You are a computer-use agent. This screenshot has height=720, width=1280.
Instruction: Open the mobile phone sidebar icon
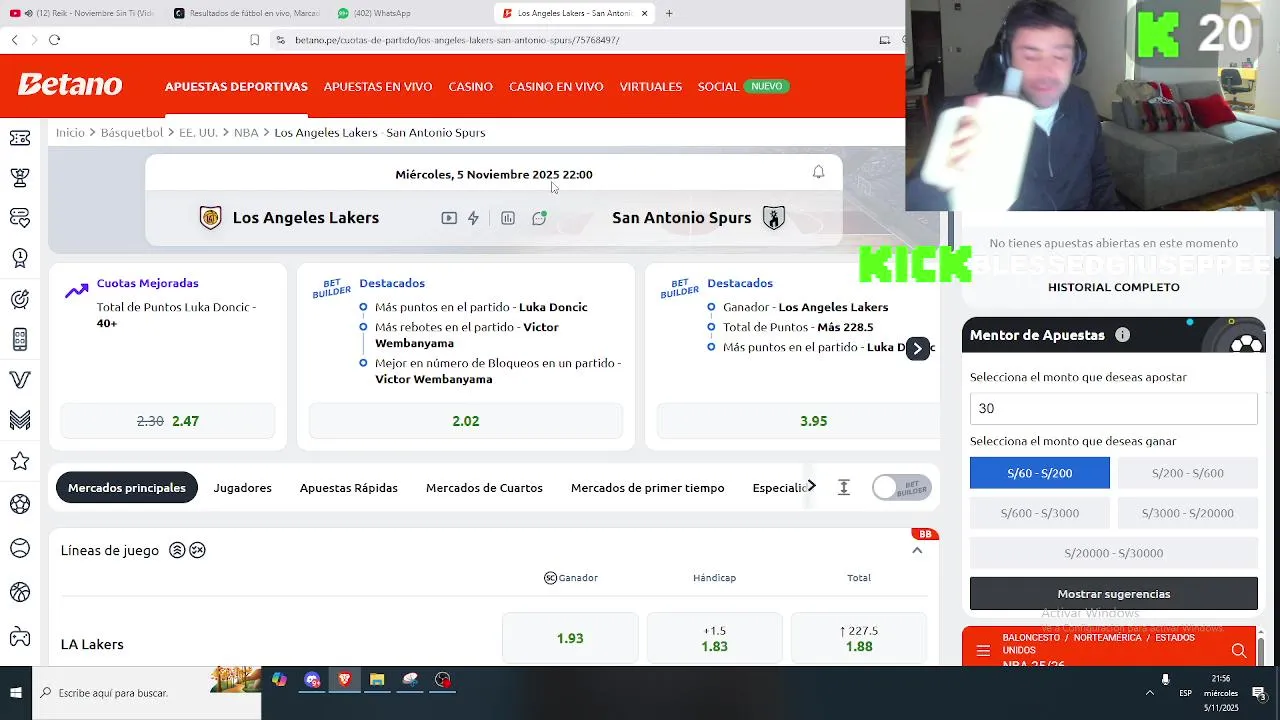pos(20,339)
